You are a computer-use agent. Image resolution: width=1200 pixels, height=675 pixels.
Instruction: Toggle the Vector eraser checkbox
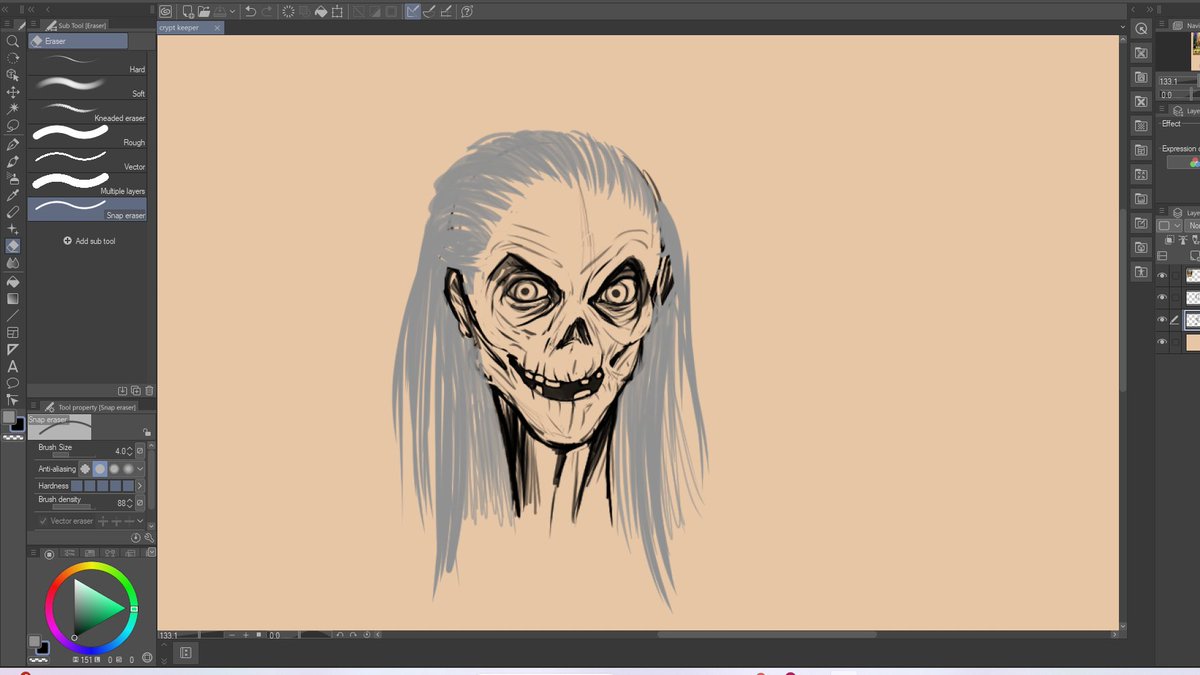(43, 521)
